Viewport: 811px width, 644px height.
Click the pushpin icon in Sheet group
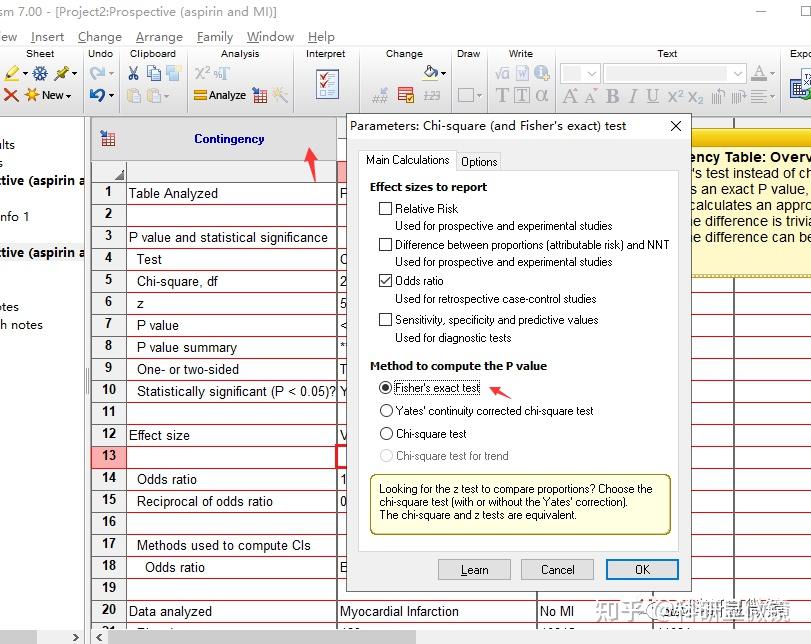[62, 73]
